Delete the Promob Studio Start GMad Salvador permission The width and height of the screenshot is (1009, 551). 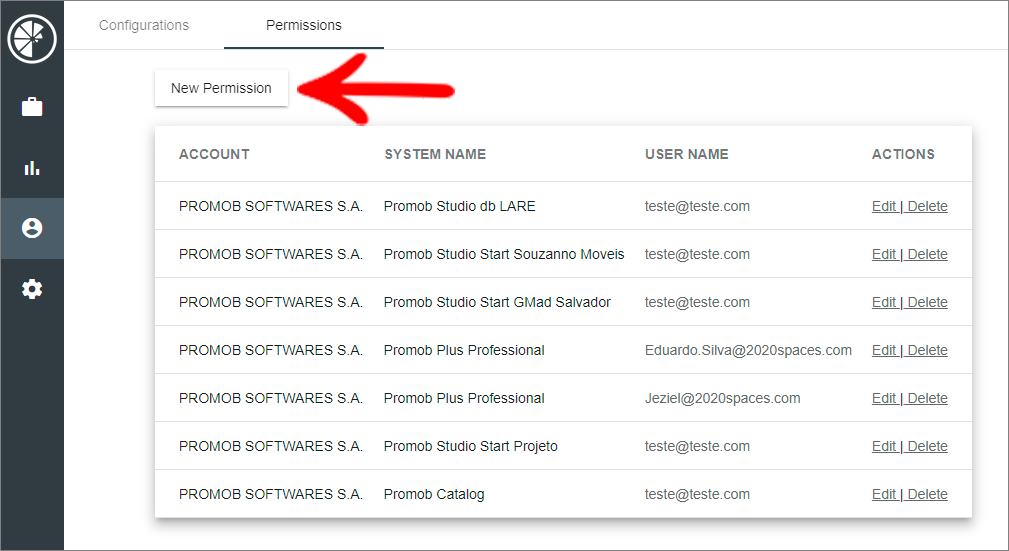pos(927,302)
